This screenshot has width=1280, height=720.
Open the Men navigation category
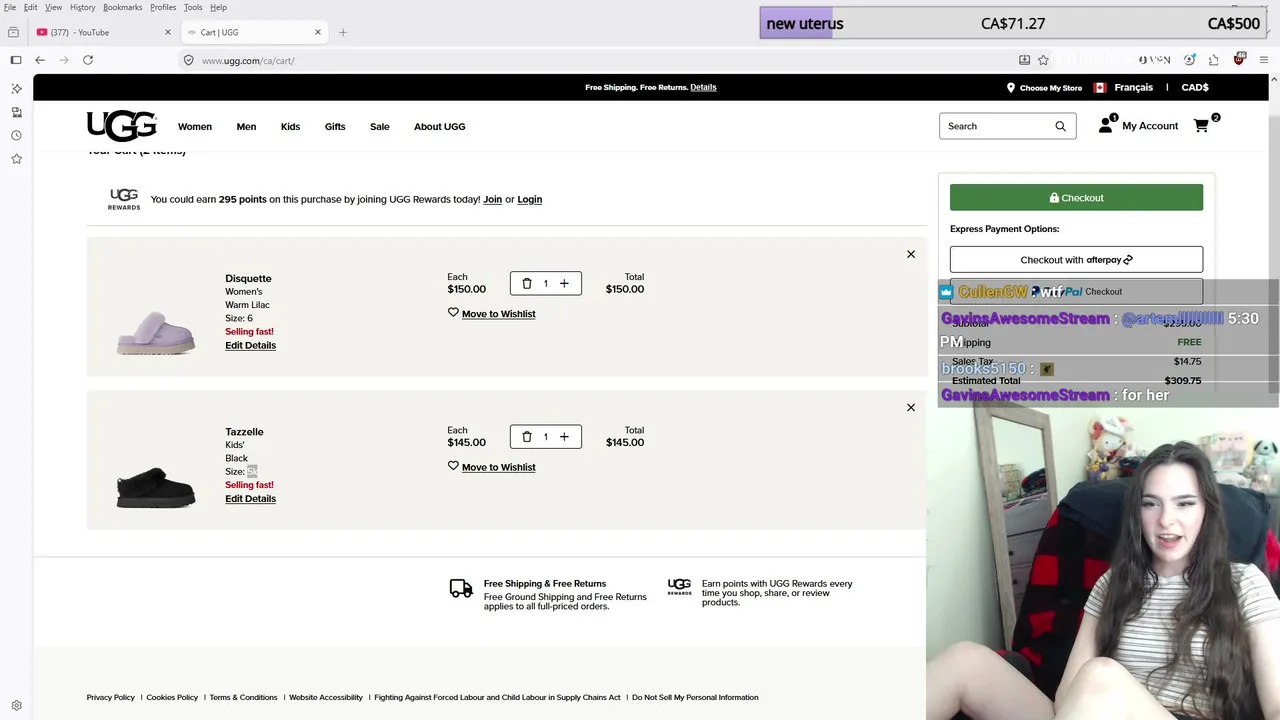[x=246, y=126]
